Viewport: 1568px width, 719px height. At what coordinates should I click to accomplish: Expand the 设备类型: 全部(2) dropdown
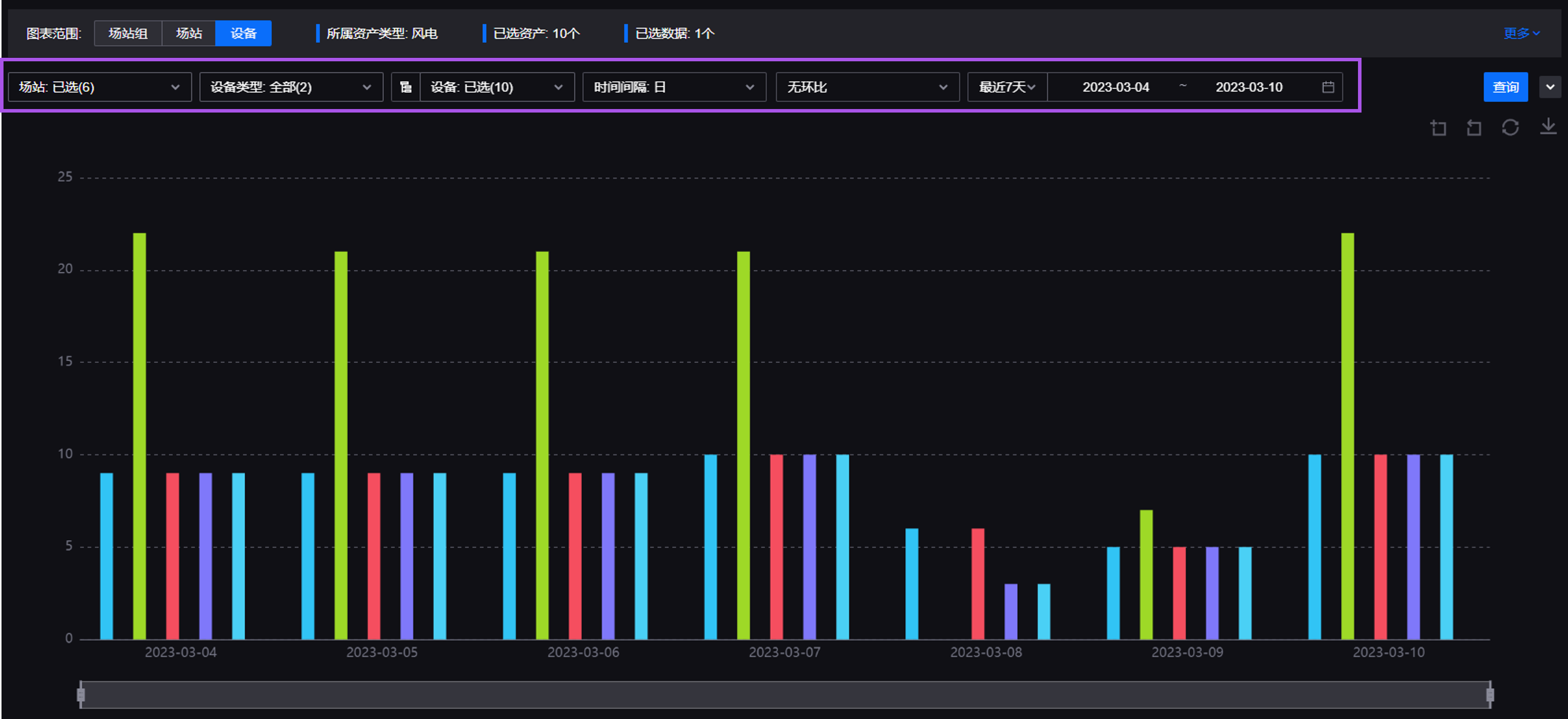(x=290, y=87)
